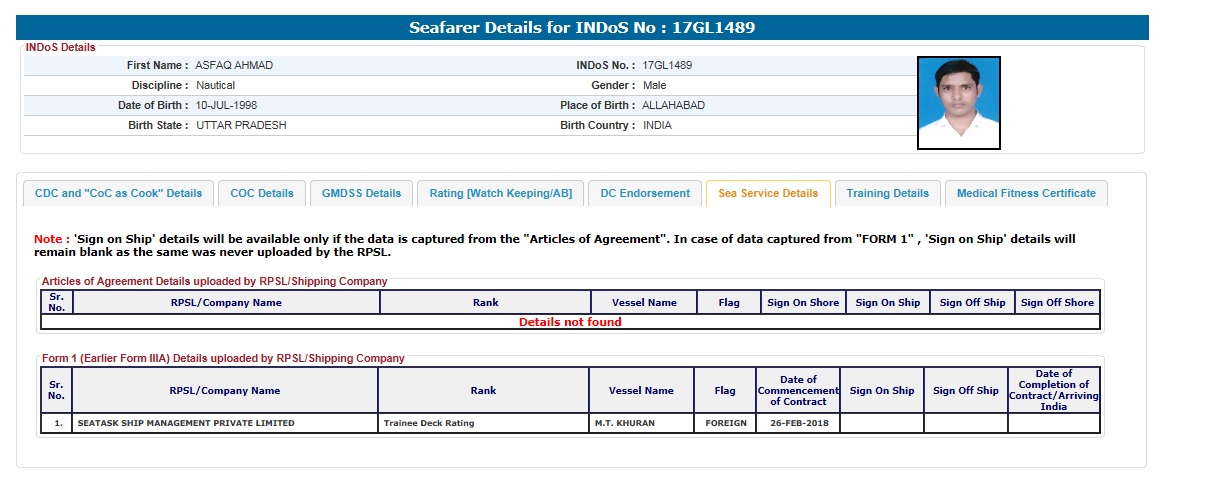Image resolution: width=1217 pixels, height=490 pixels.
Task: Click the red "Details not found" message
Action: pyautogui.click(x=570, y=322)
